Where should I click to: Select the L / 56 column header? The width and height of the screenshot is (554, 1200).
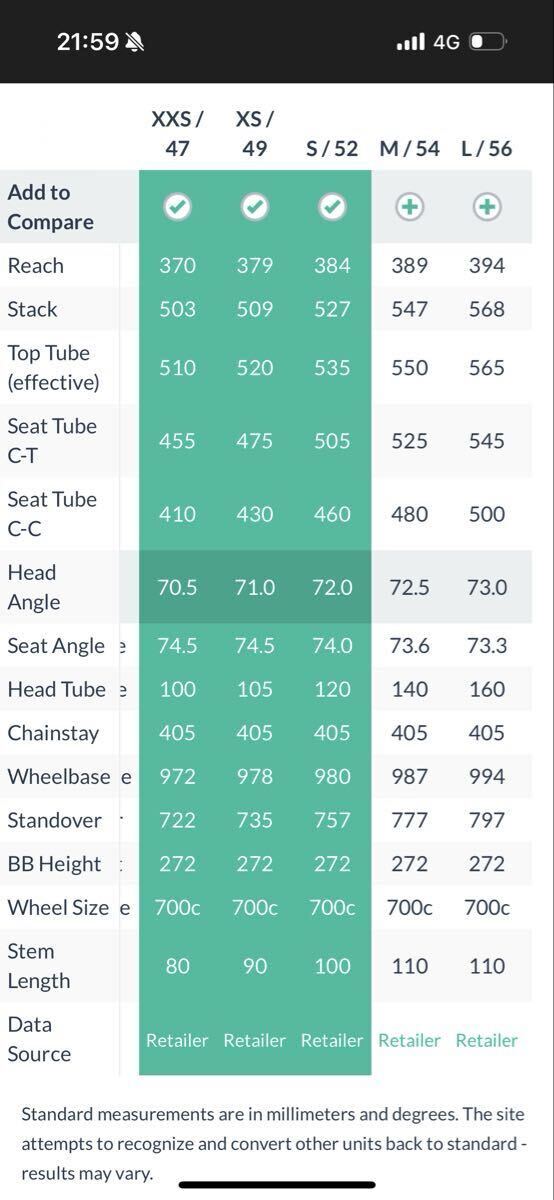(487, 148)
